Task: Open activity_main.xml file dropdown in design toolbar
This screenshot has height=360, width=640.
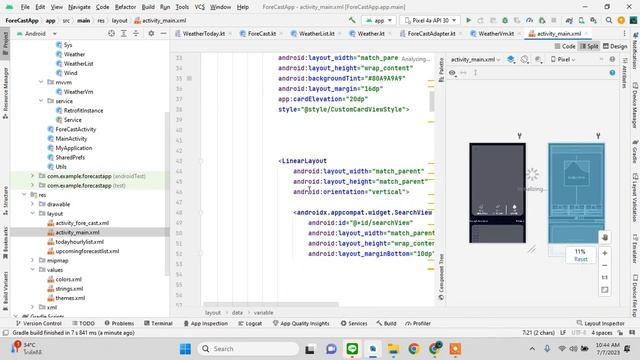Action: coord(475,60)
